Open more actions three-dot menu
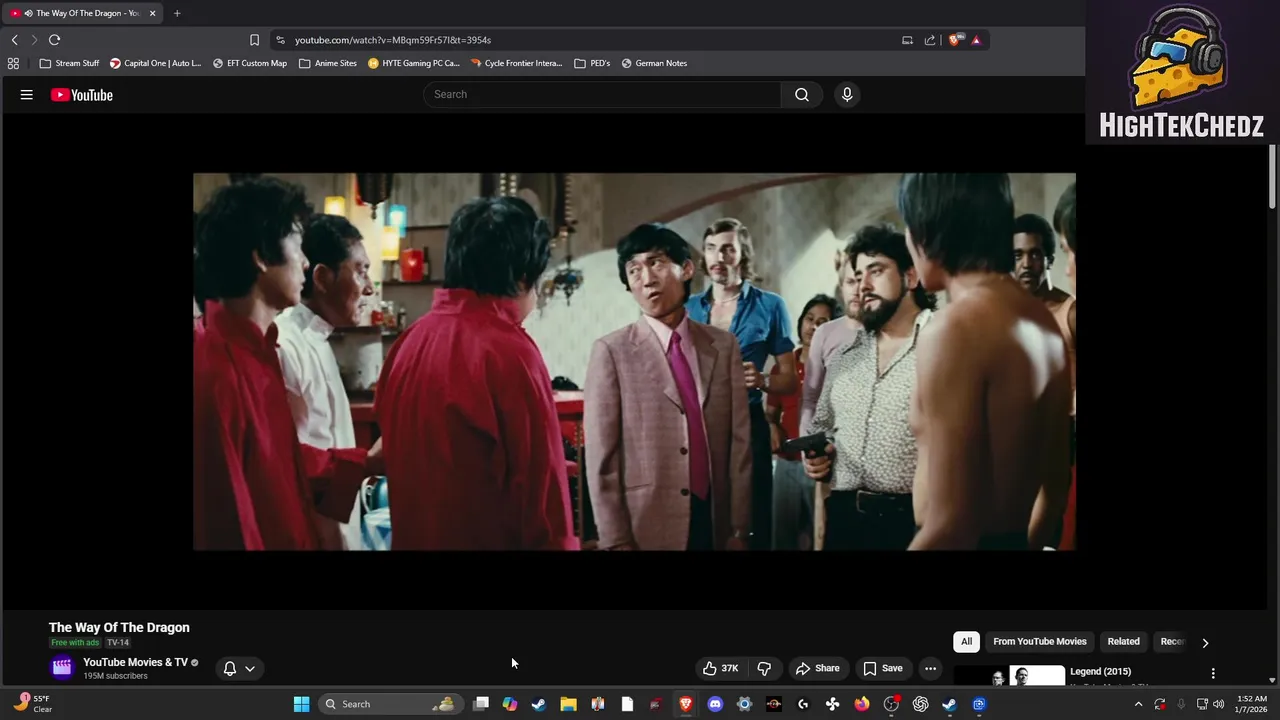 pyautogui.click(x=930, y=668)
